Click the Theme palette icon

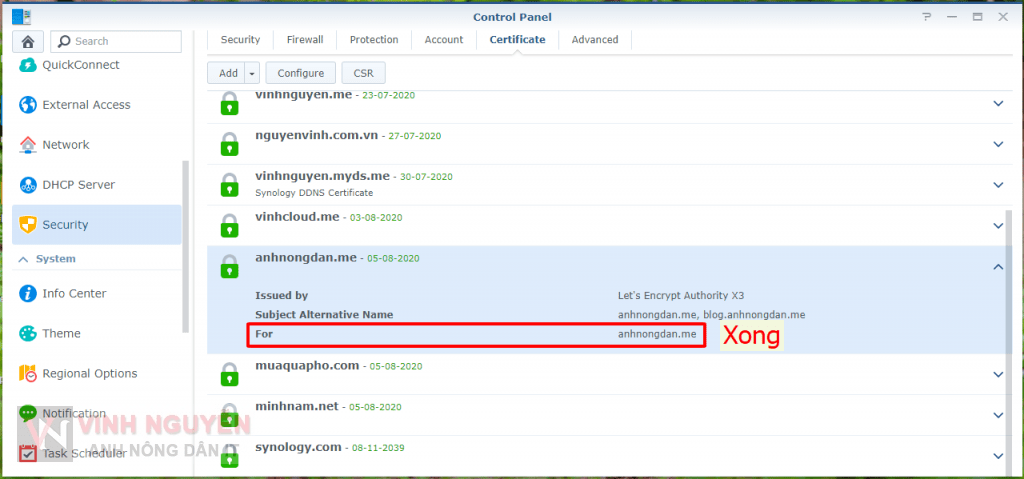(28, 334)
